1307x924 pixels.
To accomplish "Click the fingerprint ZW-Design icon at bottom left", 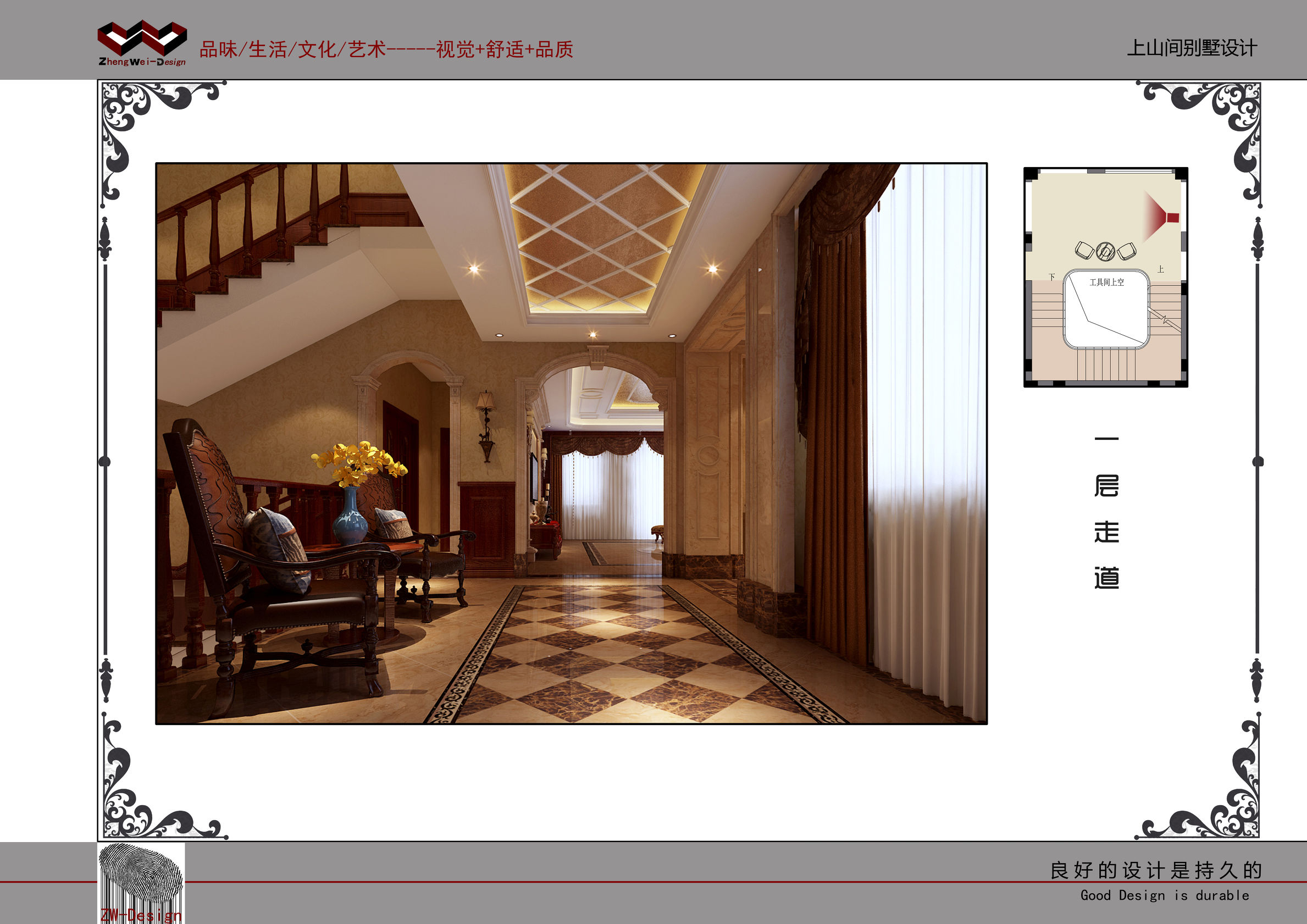I will pyautogui.click(x=141, y=882).
